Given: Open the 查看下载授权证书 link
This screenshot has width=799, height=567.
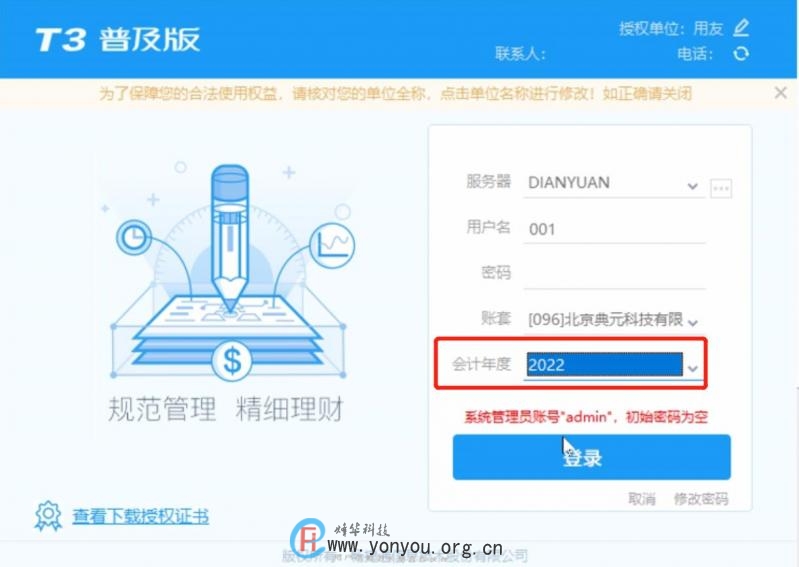Looking at the screenshot, I should tap(141, 516).
